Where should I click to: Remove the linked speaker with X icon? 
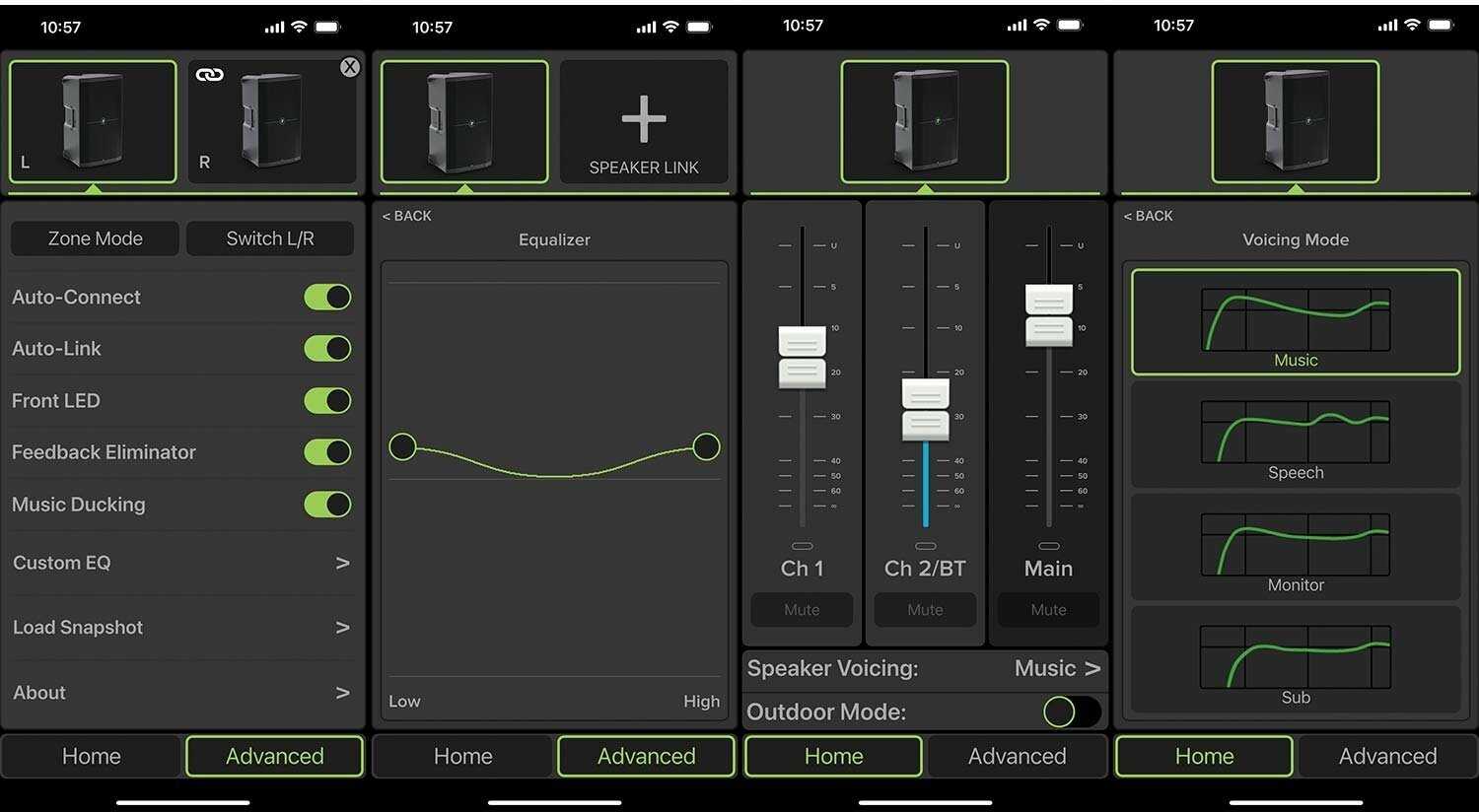(x=350, y=67)
